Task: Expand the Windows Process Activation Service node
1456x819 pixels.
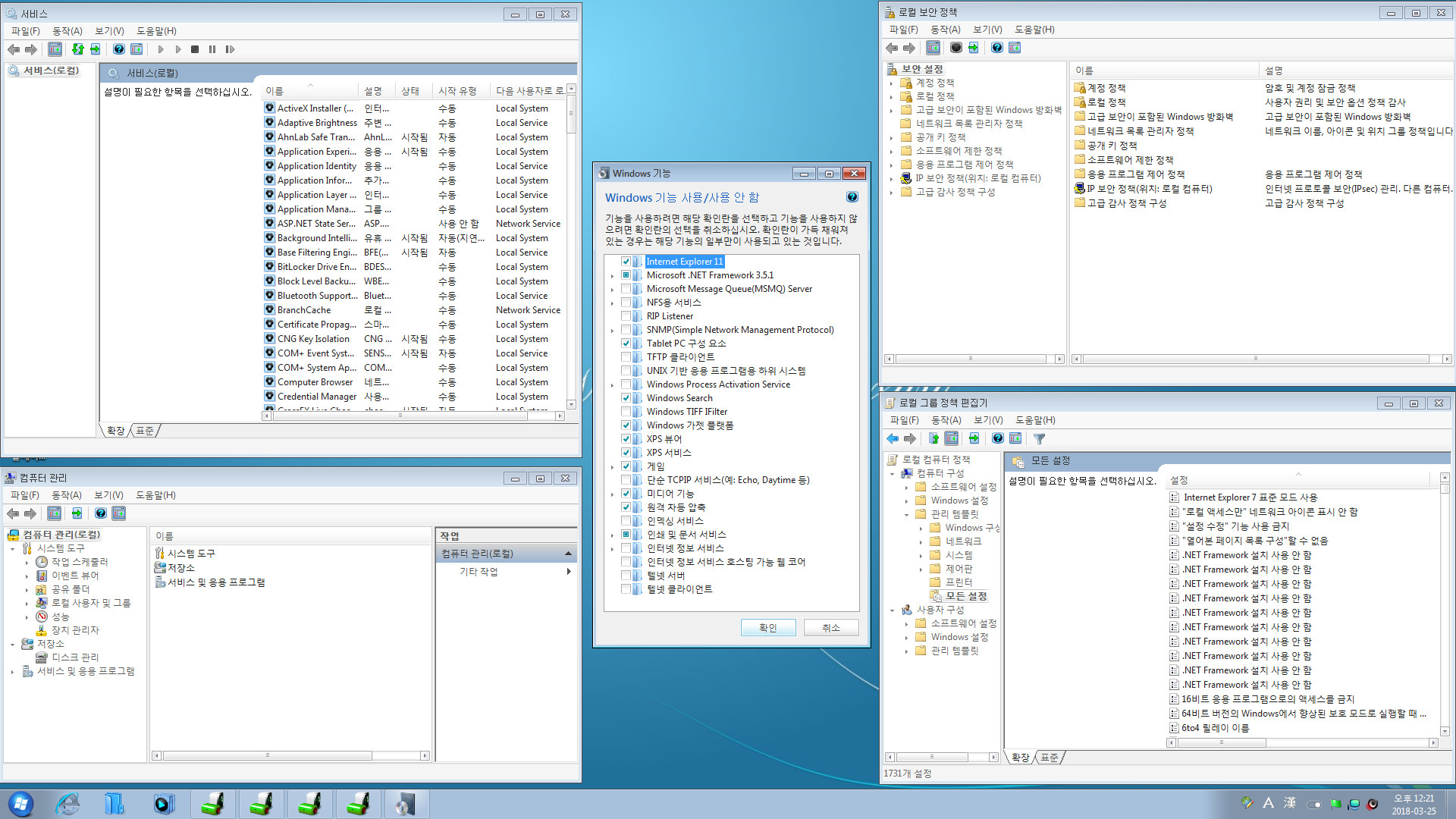Action: [x=612, y=384]
